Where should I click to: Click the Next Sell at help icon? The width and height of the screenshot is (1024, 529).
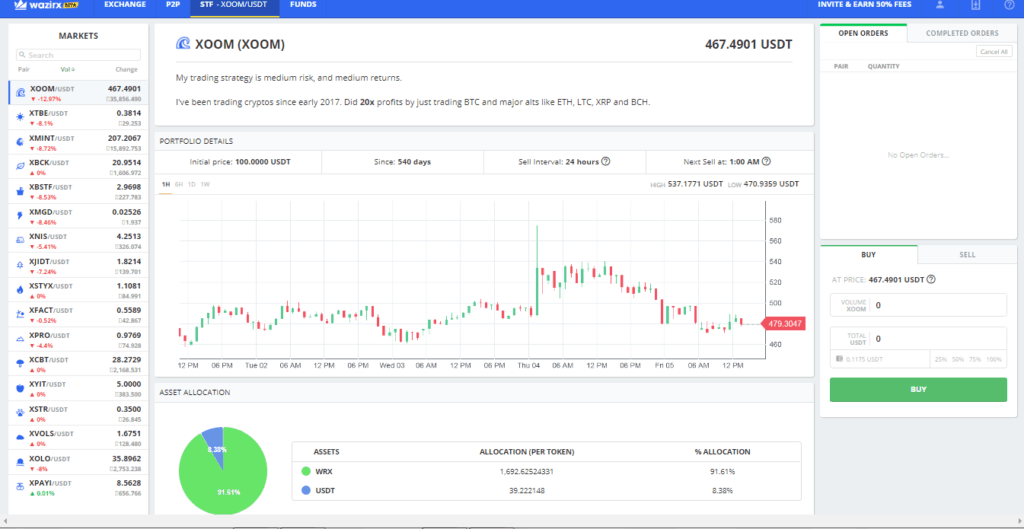click(766, 161)
